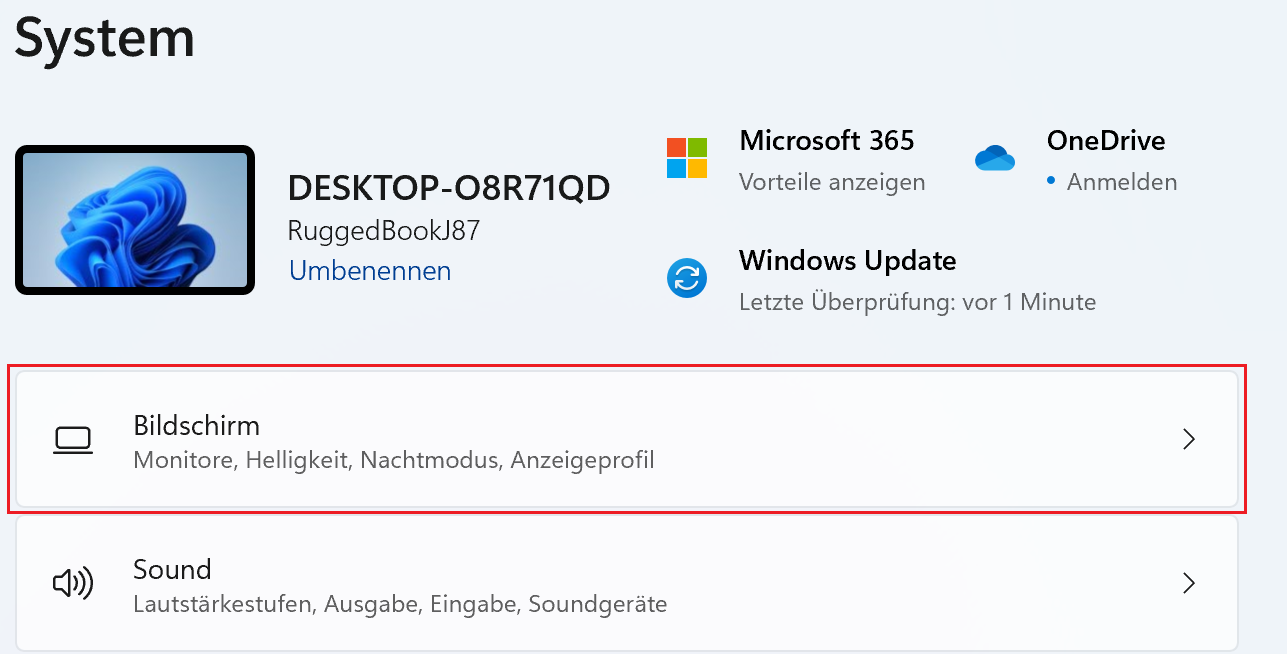Click the speaker icon beside Sound
This screenshot has height=654, width=1287.
[73, 584]
